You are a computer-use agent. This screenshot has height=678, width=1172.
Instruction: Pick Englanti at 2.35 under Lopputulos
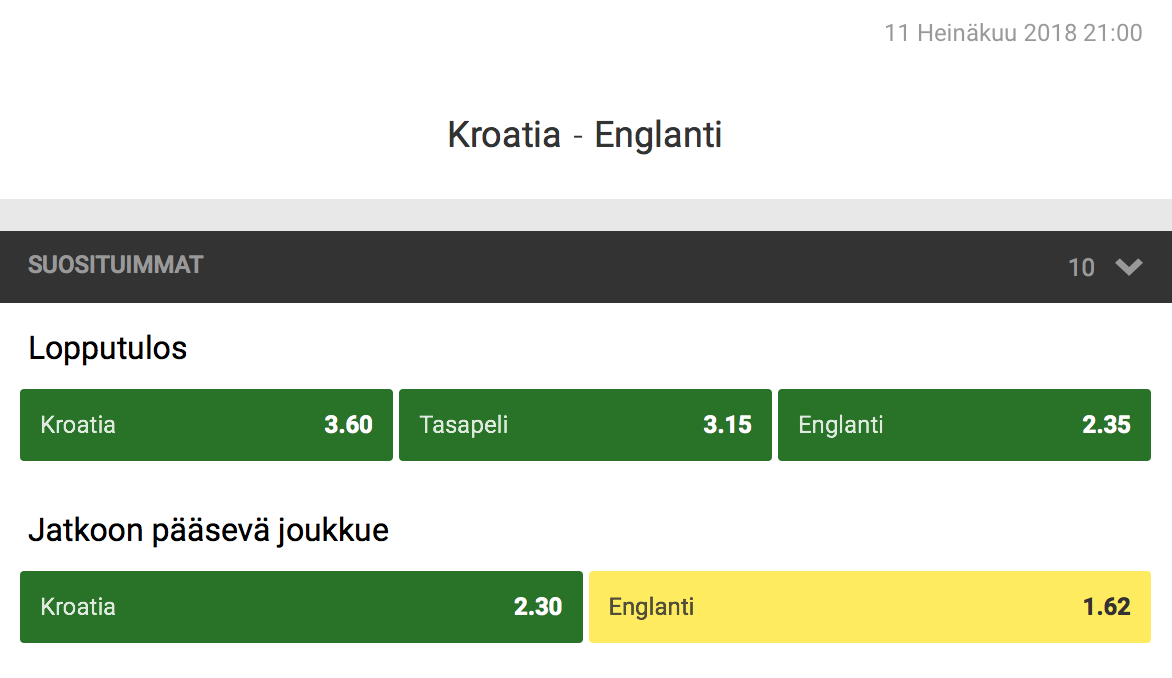pyautogui.click(x=964, y=425)
